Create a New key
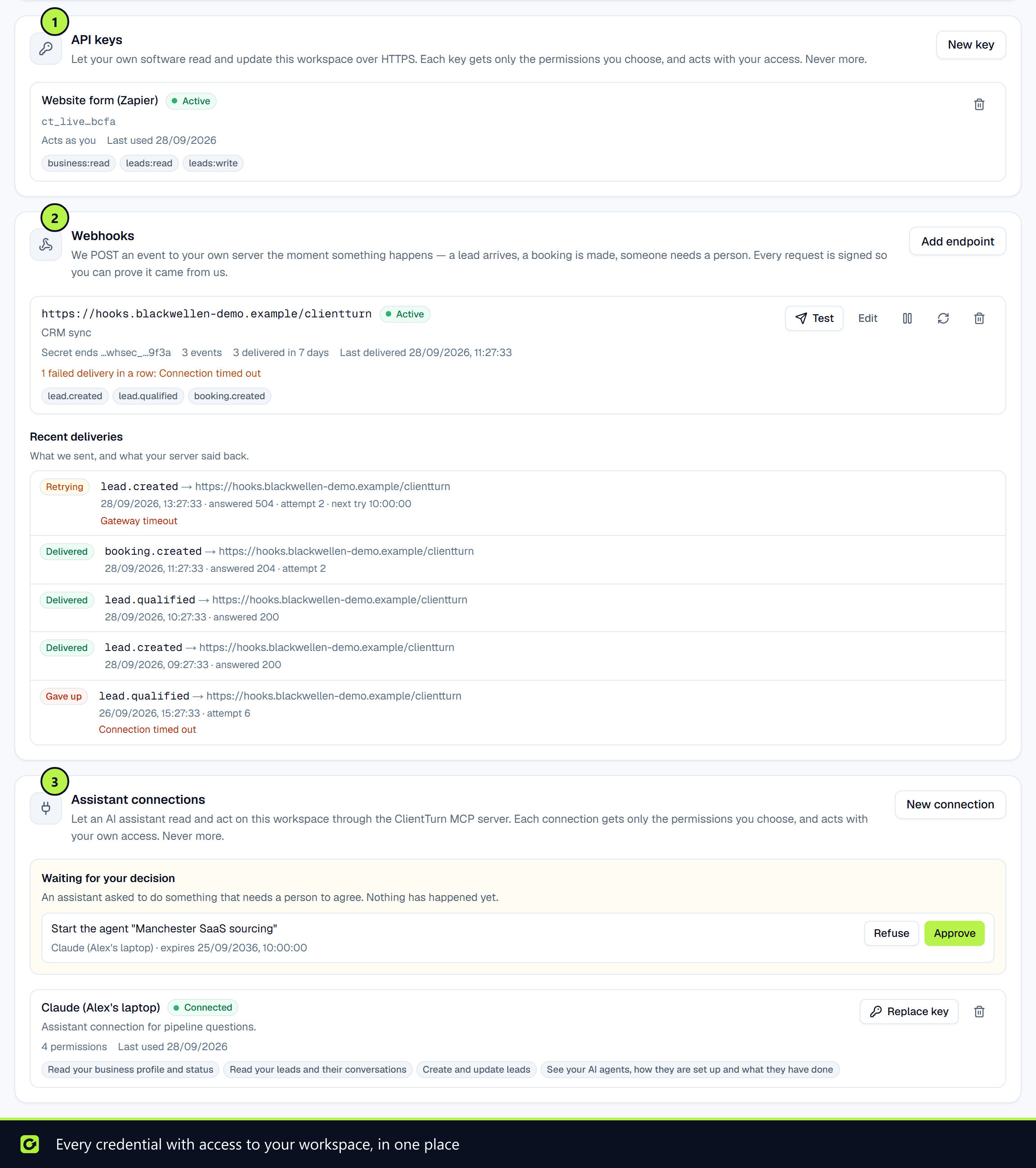This screenshot has height=1168, width=1036. pos(971,45)
